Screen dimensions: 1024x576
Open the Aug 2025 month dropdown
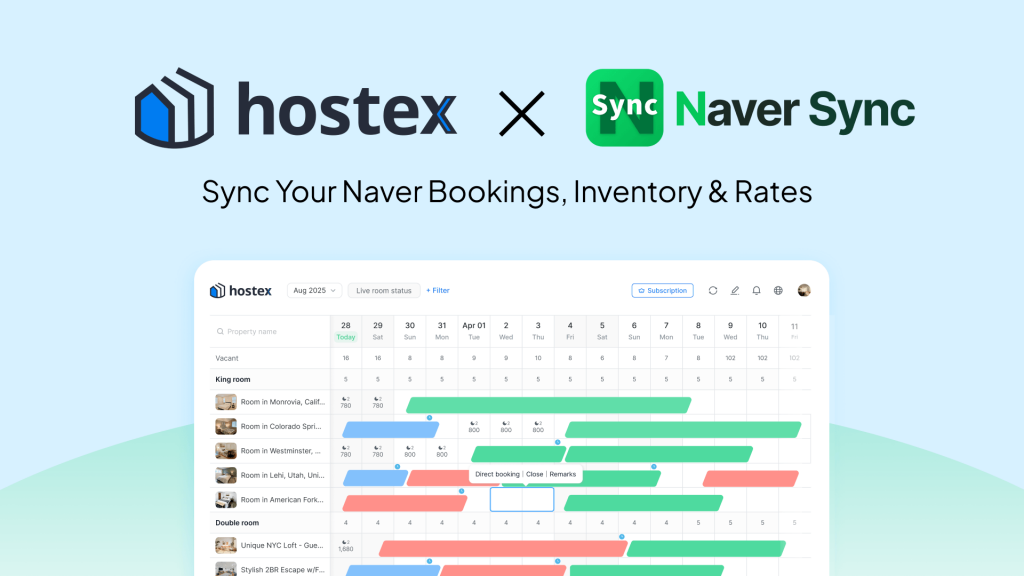point(314,291)
